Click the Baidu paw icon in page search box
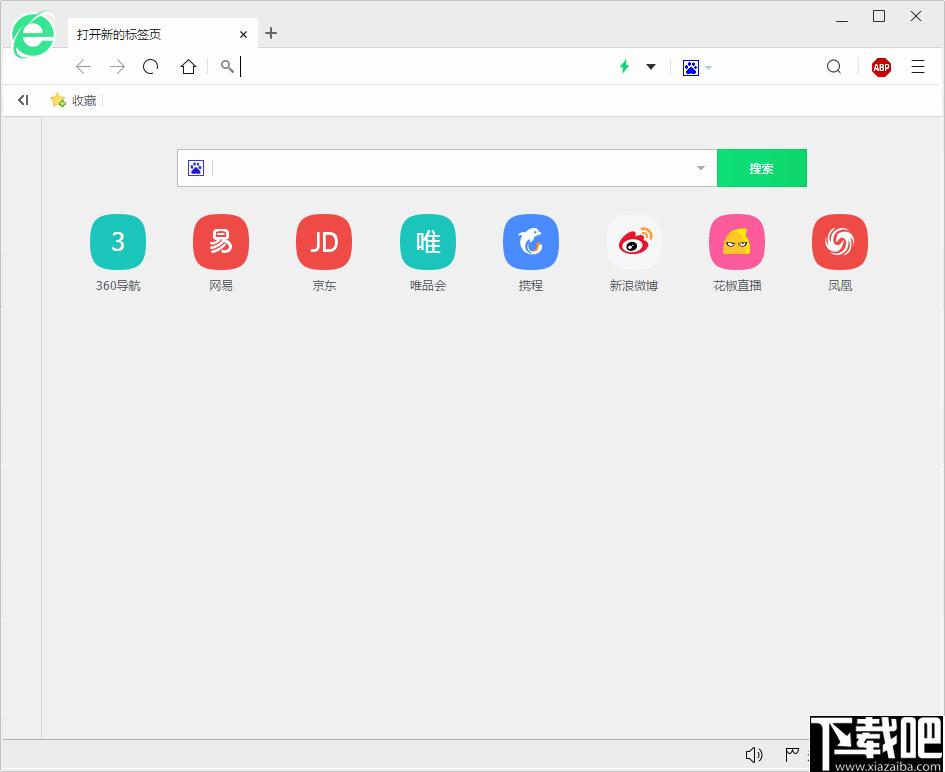This screenshot has height=772, width=945. pos(196,168)
